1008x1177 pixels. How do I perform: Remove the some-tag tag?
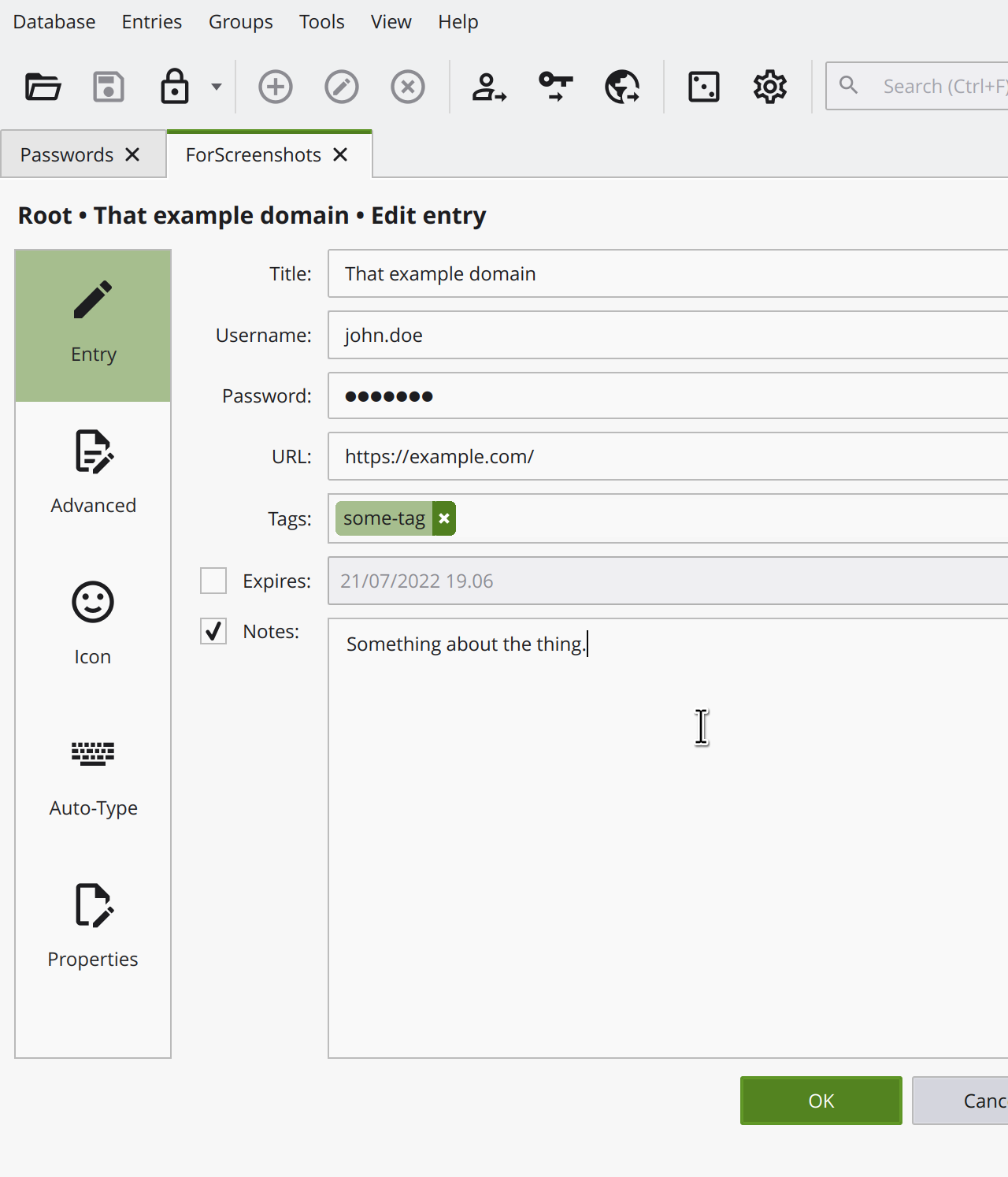tap(444, 518)
